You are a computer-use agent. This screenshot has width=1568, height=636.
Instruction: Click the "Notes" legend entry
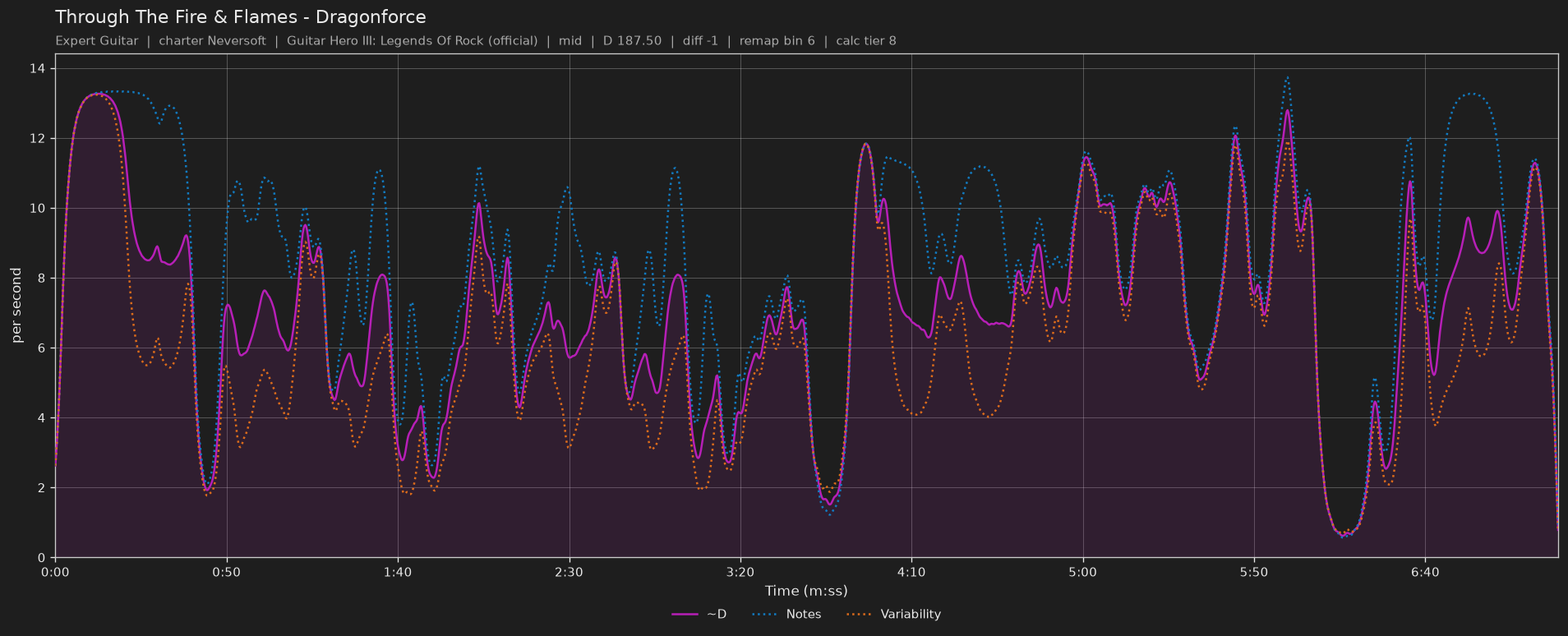pos(787,615)
